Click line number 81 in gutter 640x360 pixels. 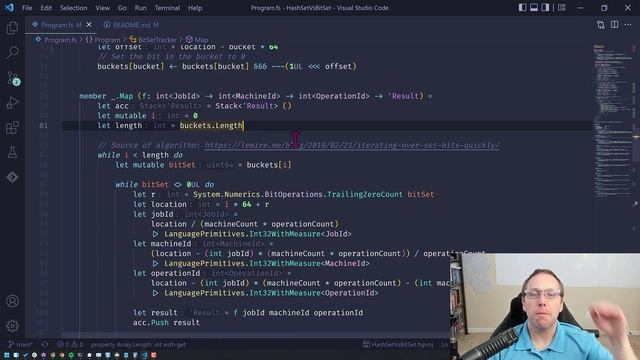[43, 126]
